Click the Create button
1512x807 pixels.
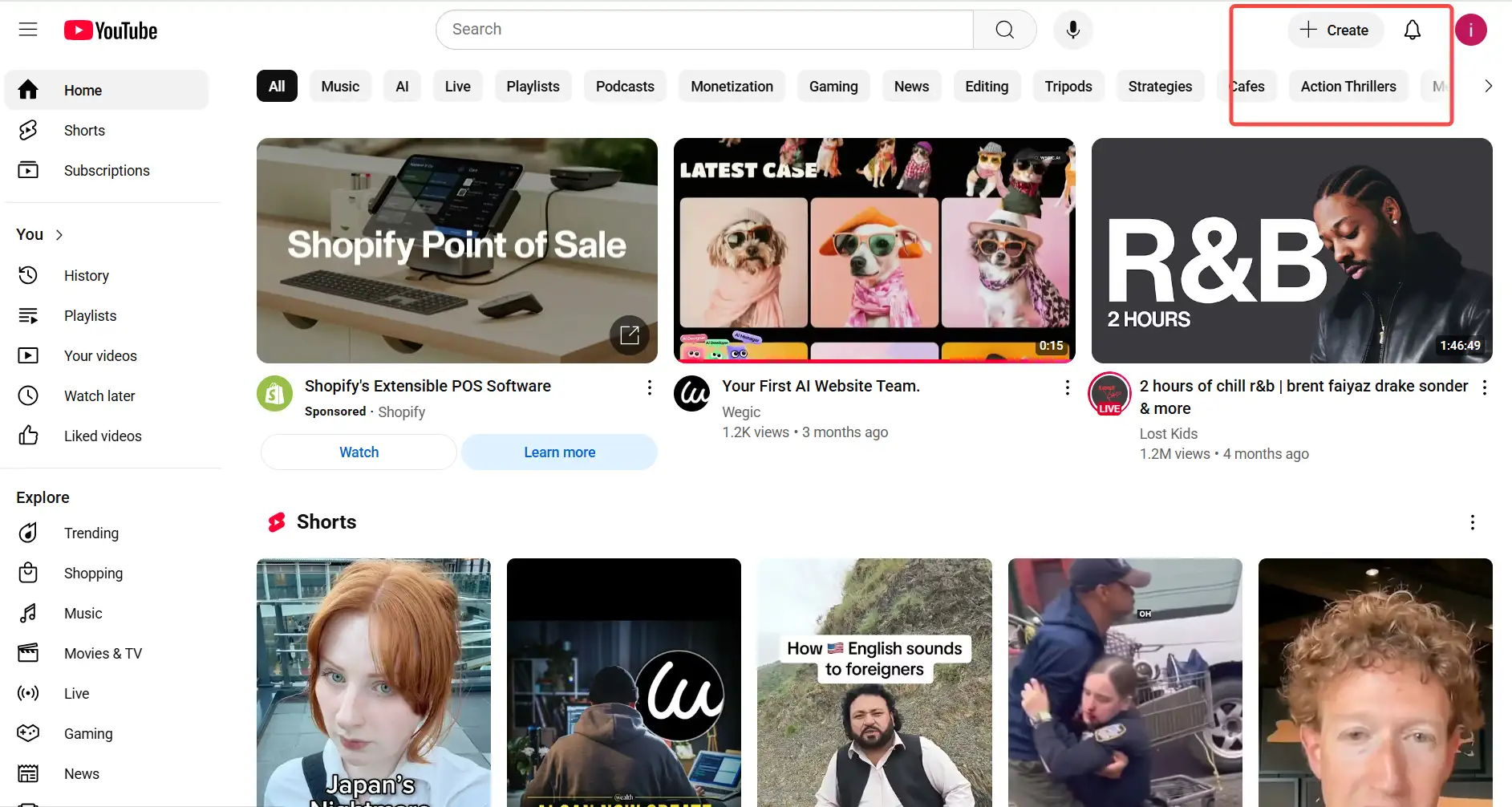[x=1335, y=30]
